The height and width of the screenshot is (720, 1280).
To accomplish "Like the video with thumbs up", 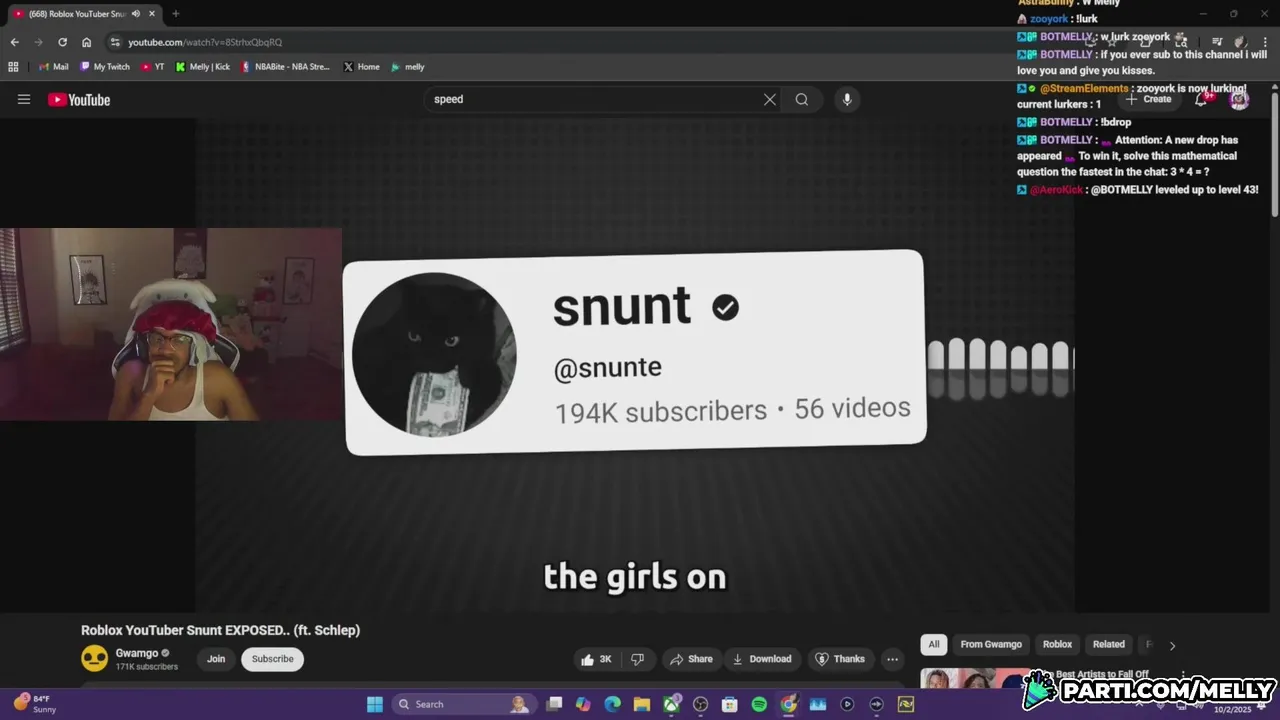I will tap(598, 659).
